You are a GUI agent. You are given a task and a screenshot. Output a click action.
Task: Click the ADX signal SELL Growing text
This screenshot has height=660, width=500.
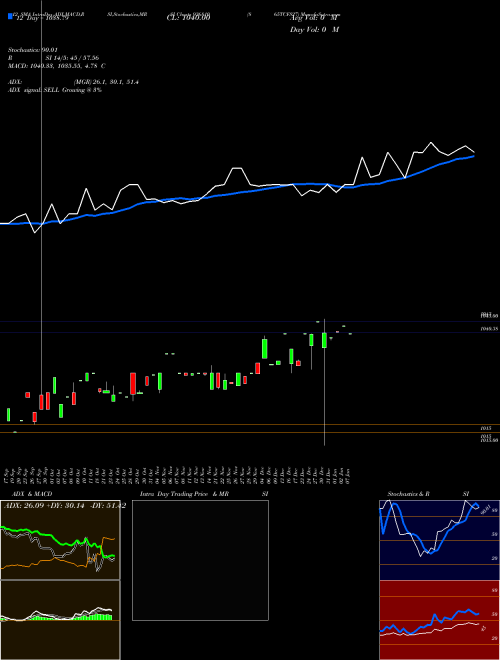(55, 90)
